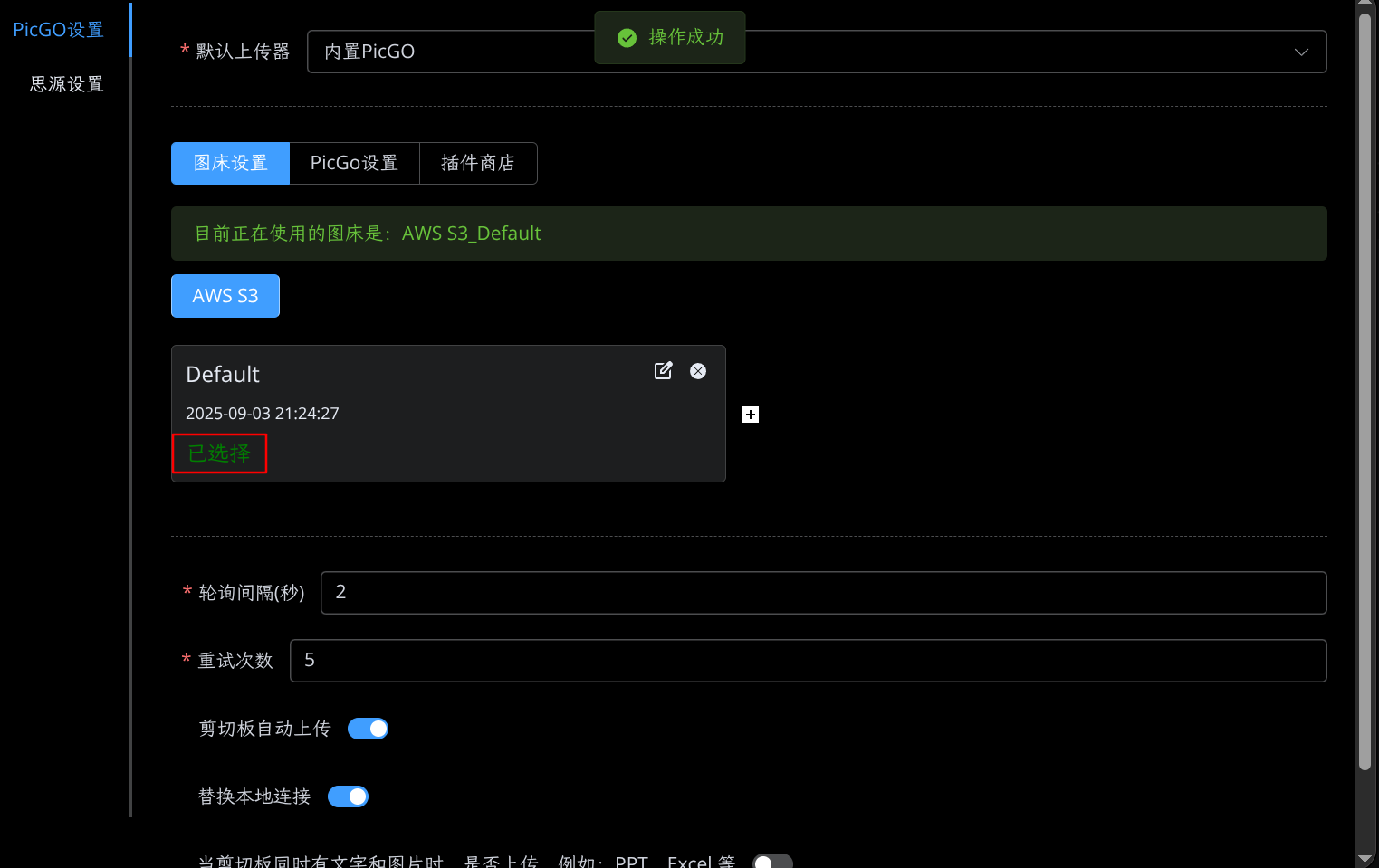Screen dimensions: 1379x868
Task: Click the scrollbar down arrow
Action: tap(1365, 858)
